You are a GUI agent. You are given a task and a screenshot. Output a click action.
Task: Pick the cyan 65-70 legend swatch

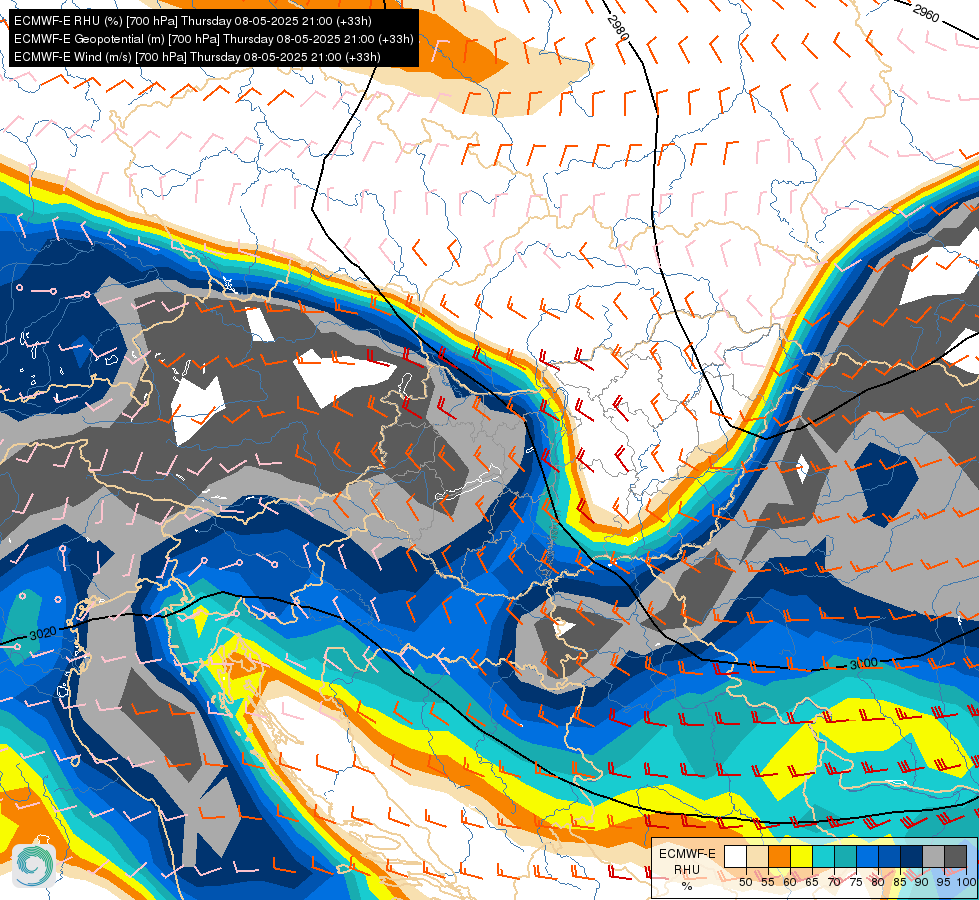point(824,856)
